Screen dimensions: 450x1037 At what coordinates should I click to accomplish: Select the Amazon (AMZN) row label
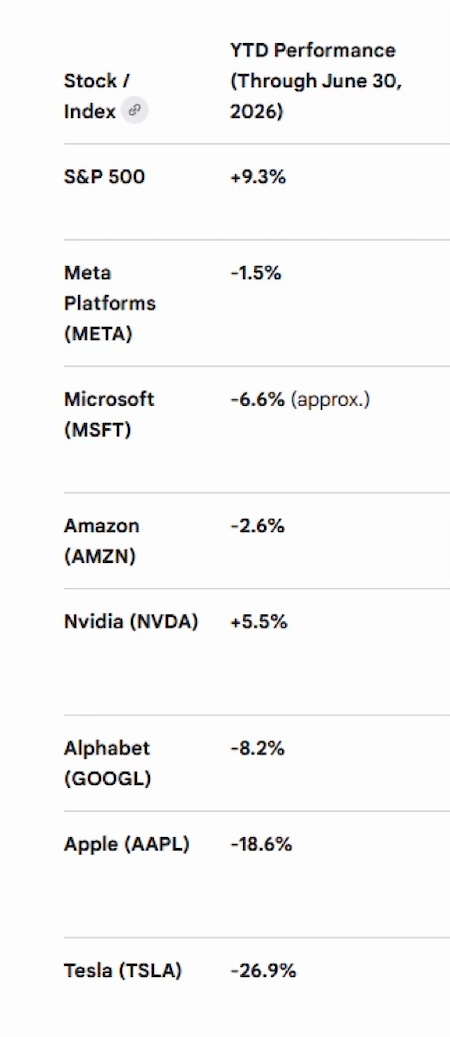102,541
